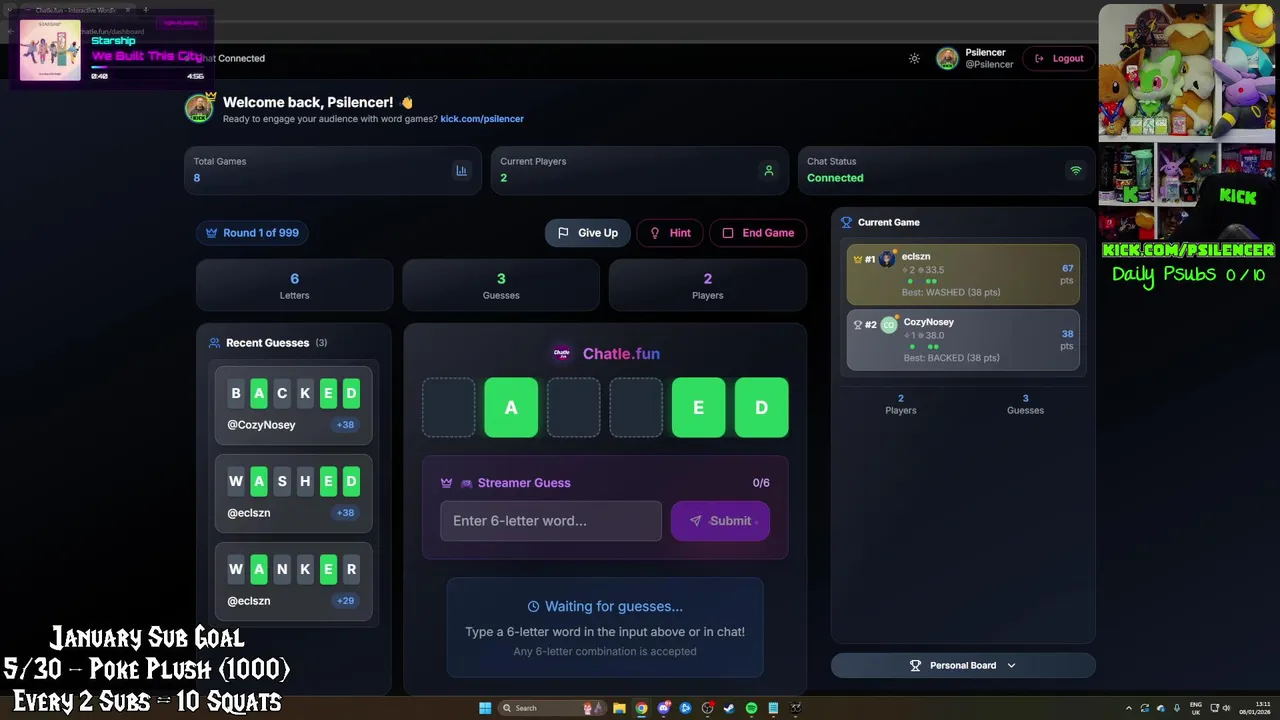Click the 67 pts score for eclszn
The width and height of the screenshot is (1280, 720).
tap(1067, 274)
